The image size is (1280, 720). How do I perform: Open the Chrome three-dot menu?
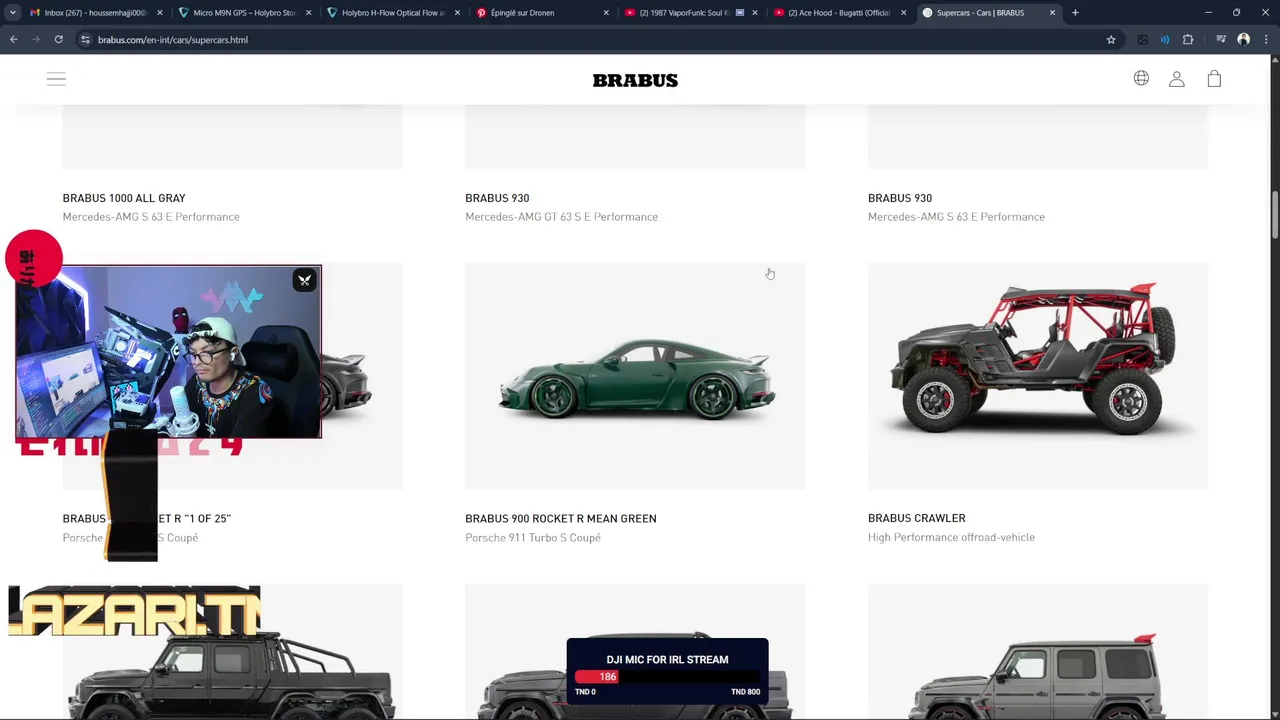click(1266, 40)
